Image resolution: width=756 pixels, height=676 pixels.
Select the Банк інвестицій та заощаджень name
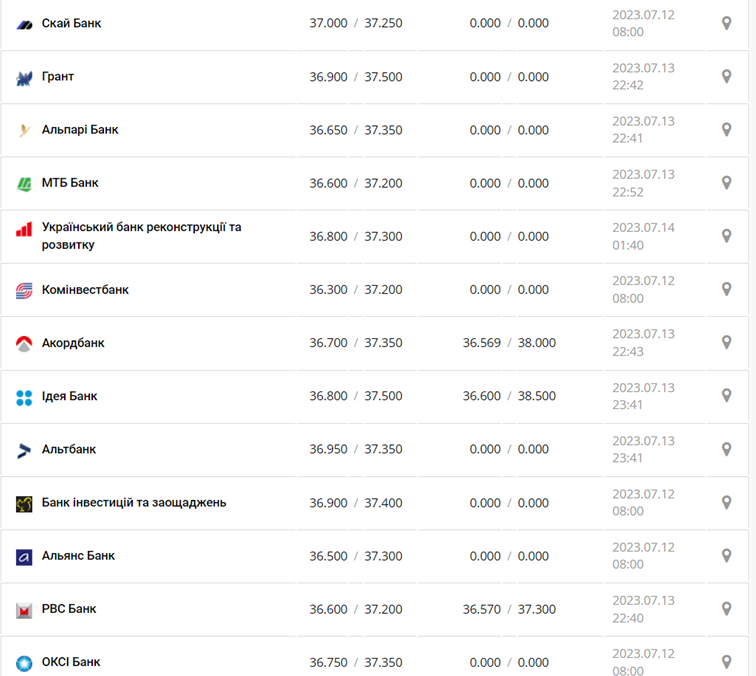pyautogui.click(x=134, y=503)
